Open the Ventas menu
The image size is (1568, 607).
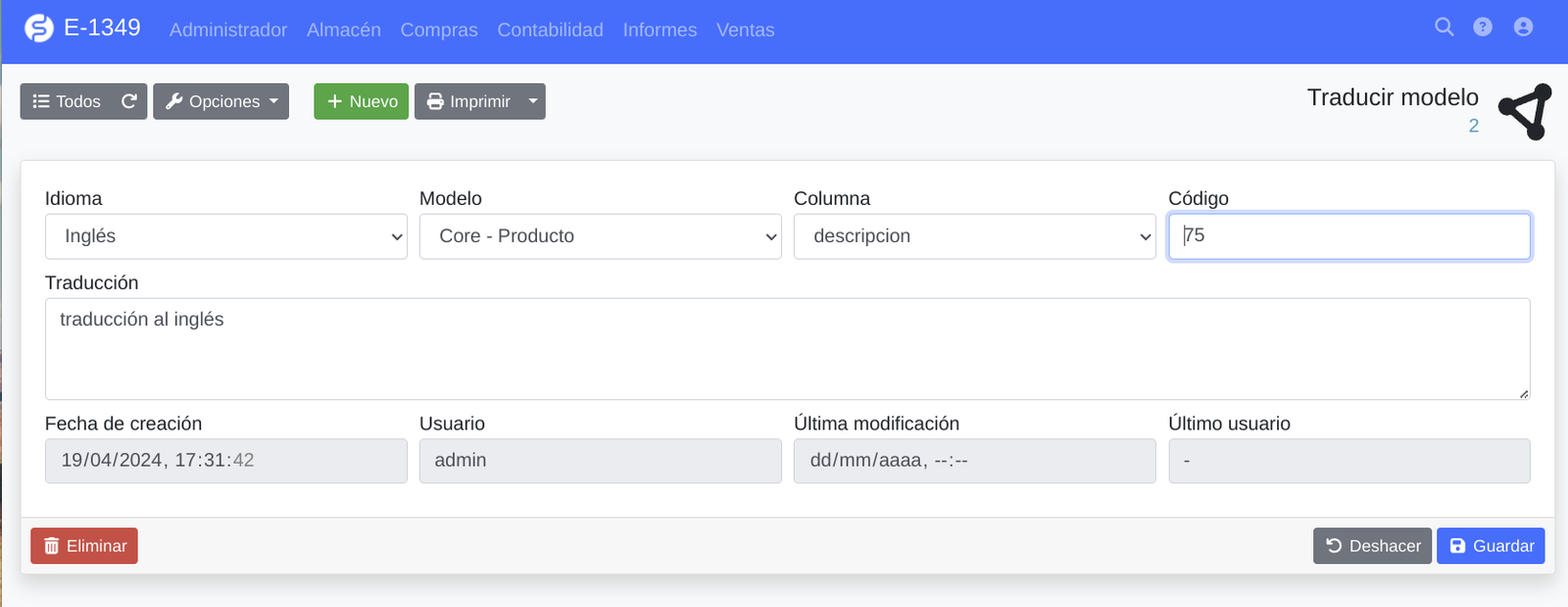click(x=745, y=30)
